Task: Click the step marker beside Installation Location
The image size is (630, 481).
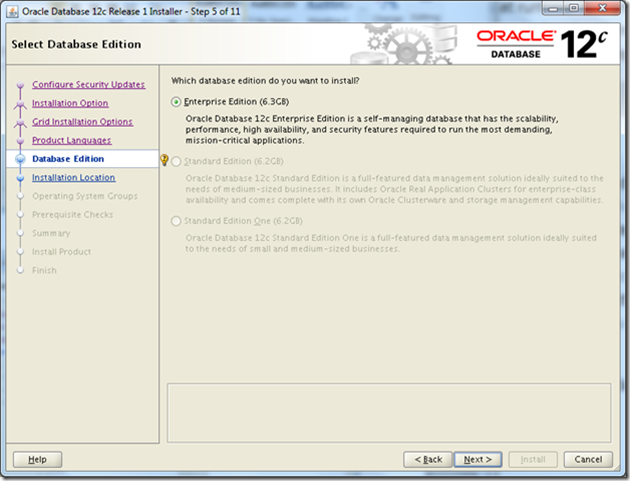Action: (x=20, y=178)
